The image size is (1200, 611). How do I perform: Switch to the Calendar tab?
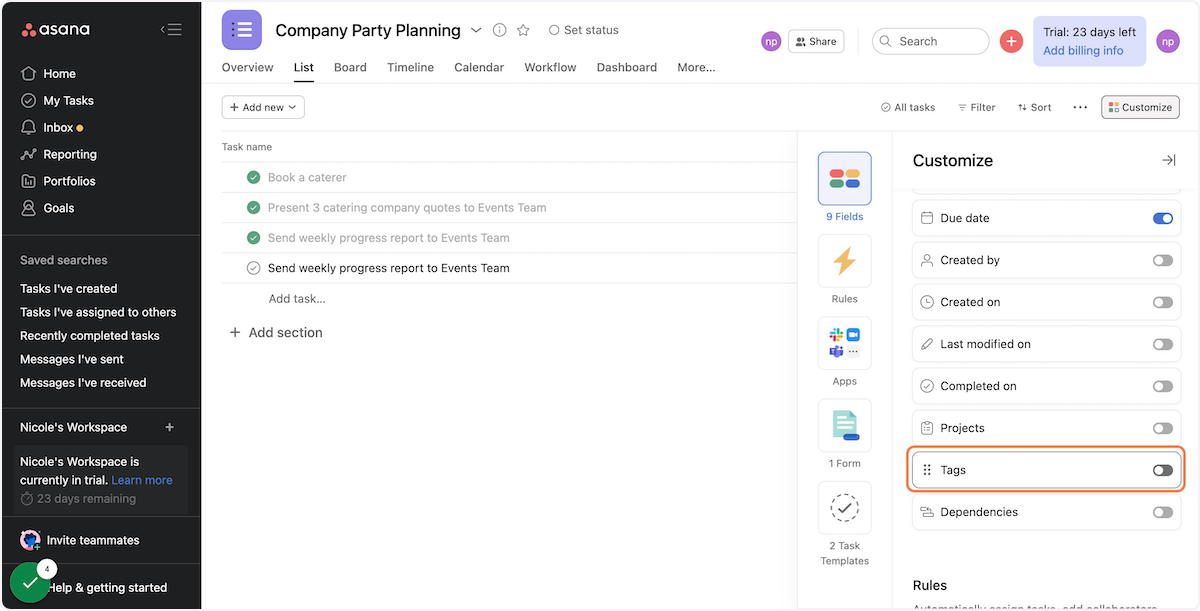[x=479, y=67]
